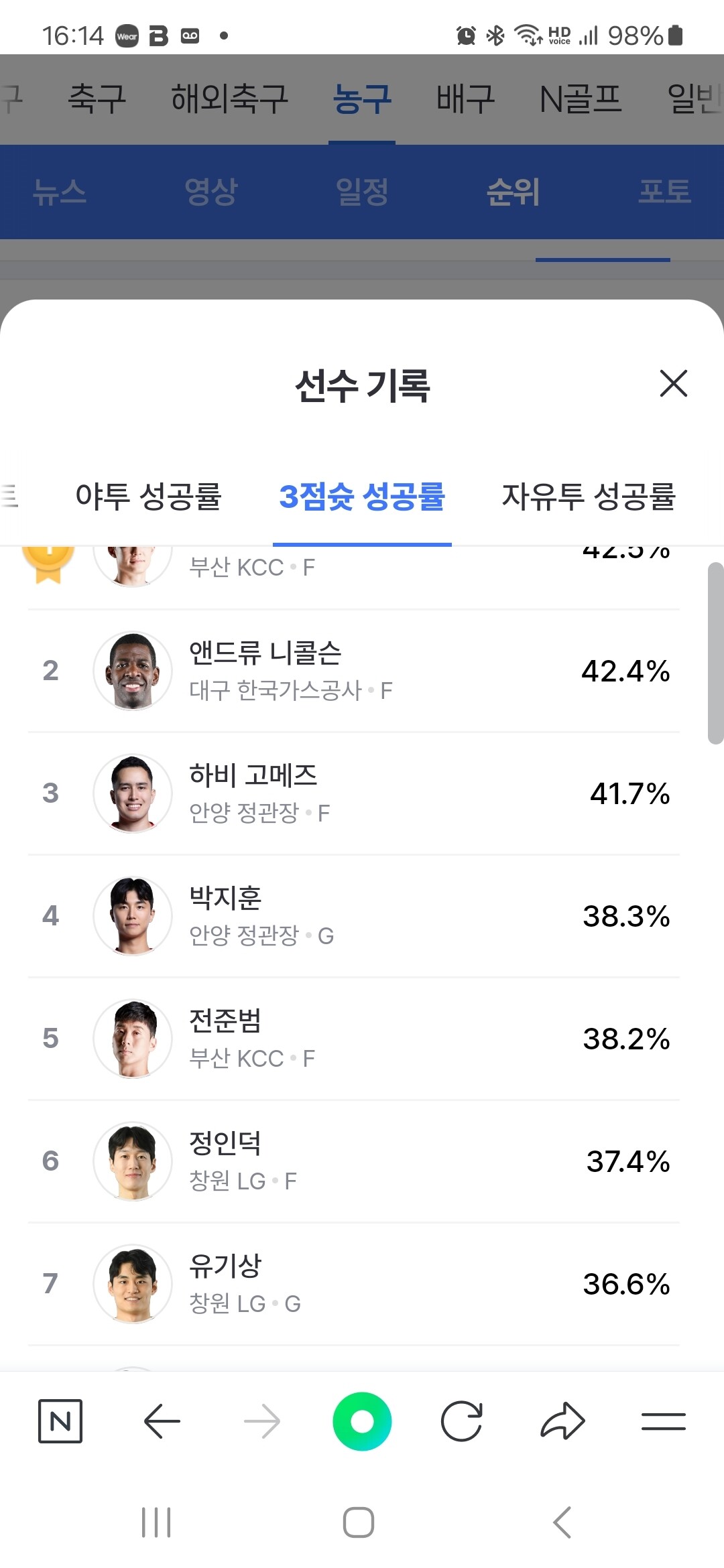Viewport: 724px width, 1568px height.
Task: Open 하비 고메즈 player entry
Action: (353, 793)
